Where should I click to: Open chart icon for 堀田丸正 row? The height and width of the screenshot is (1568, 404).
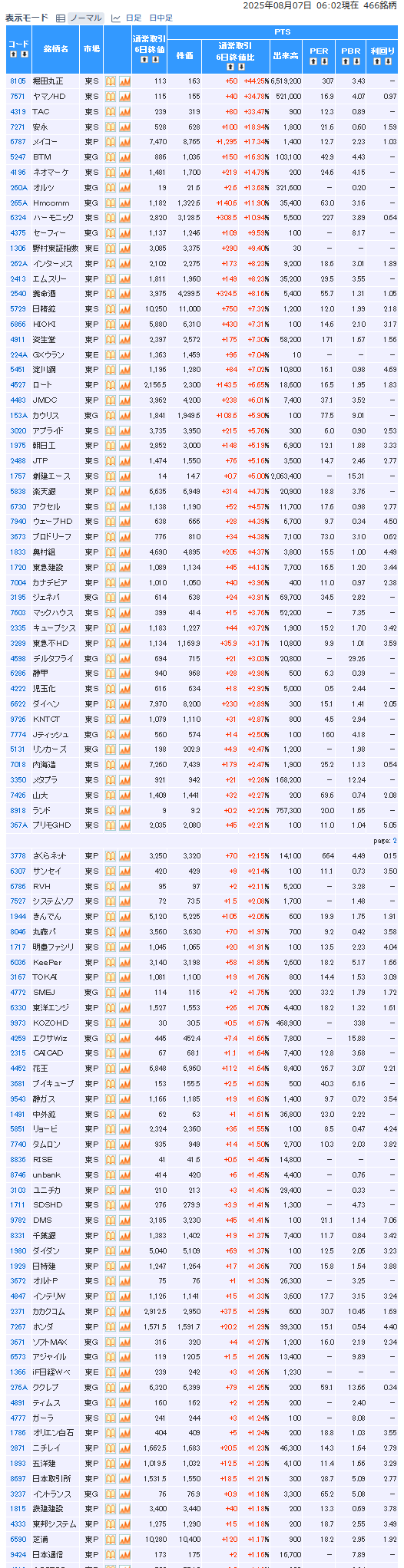pyautogui.click(x=124, y=81)
